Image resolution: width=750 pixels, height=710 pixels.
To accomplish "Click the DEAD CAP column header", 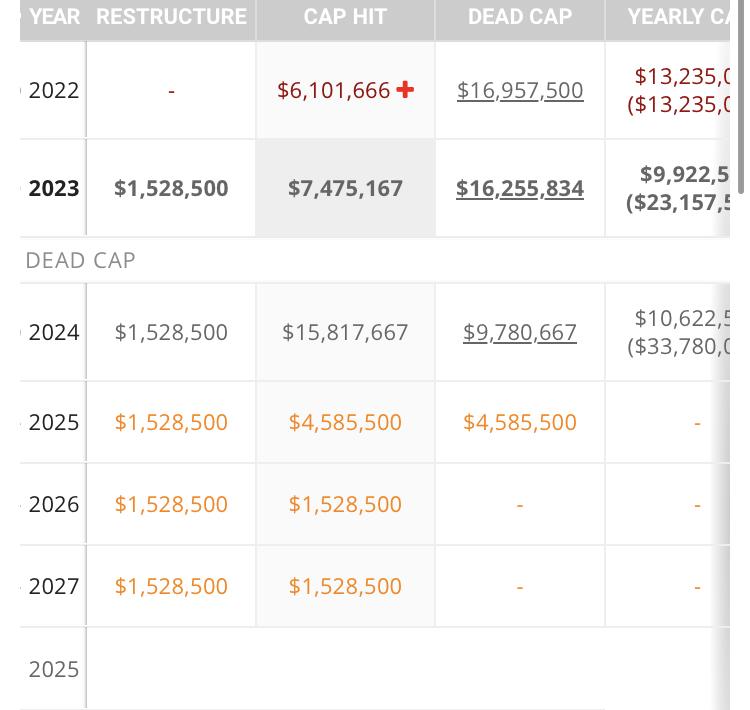I will click(520, 17).
